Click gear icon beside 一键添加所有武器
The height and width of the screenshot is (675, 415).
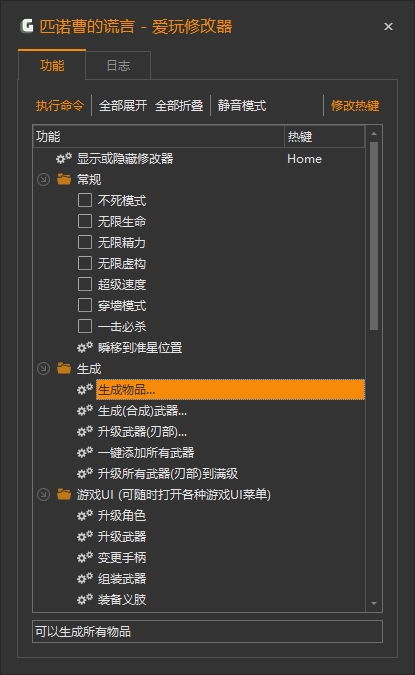85,452
